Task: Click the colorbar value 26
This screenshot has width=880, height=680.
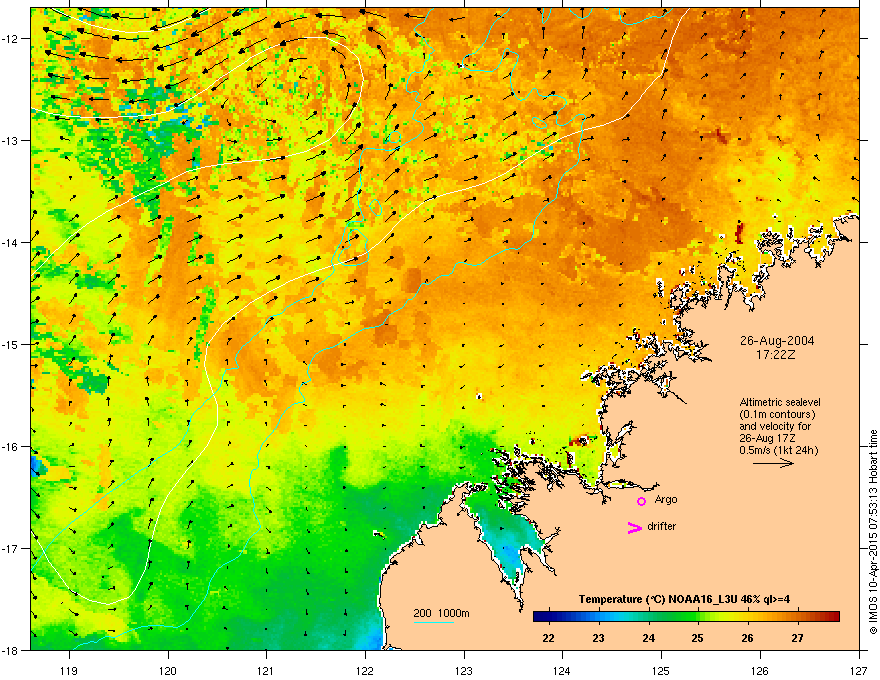Action: (748, 638)
